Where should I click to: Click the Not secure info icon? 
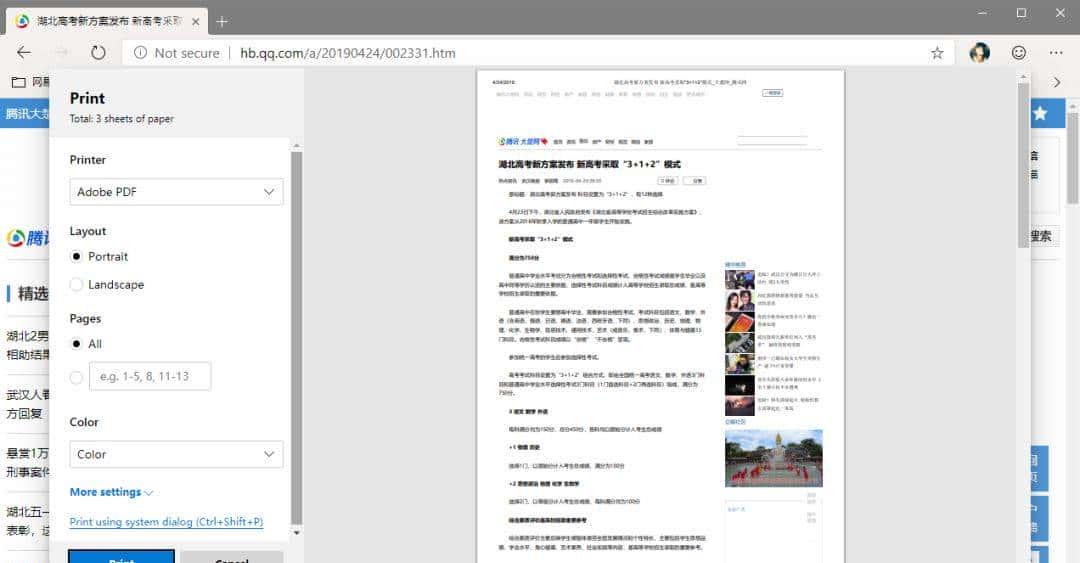[141, 52]
